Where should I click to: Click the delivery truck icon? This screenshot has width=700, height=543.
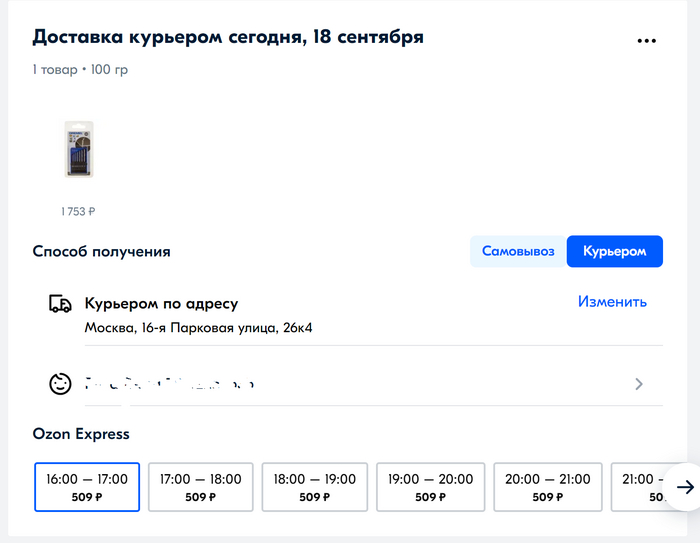[x=60, y=304]
